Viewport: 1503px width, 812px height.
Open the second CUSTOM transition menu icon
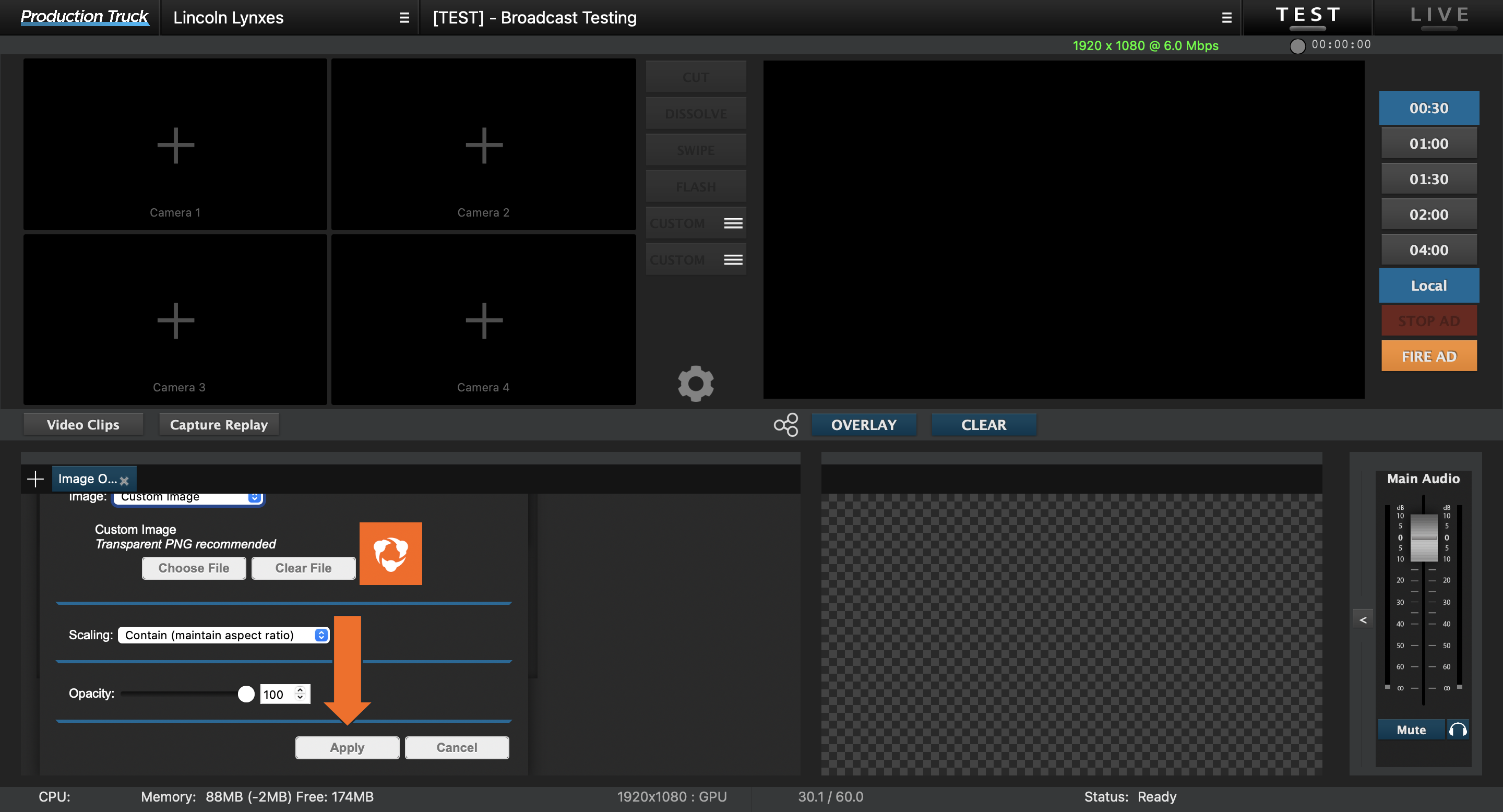733,259
